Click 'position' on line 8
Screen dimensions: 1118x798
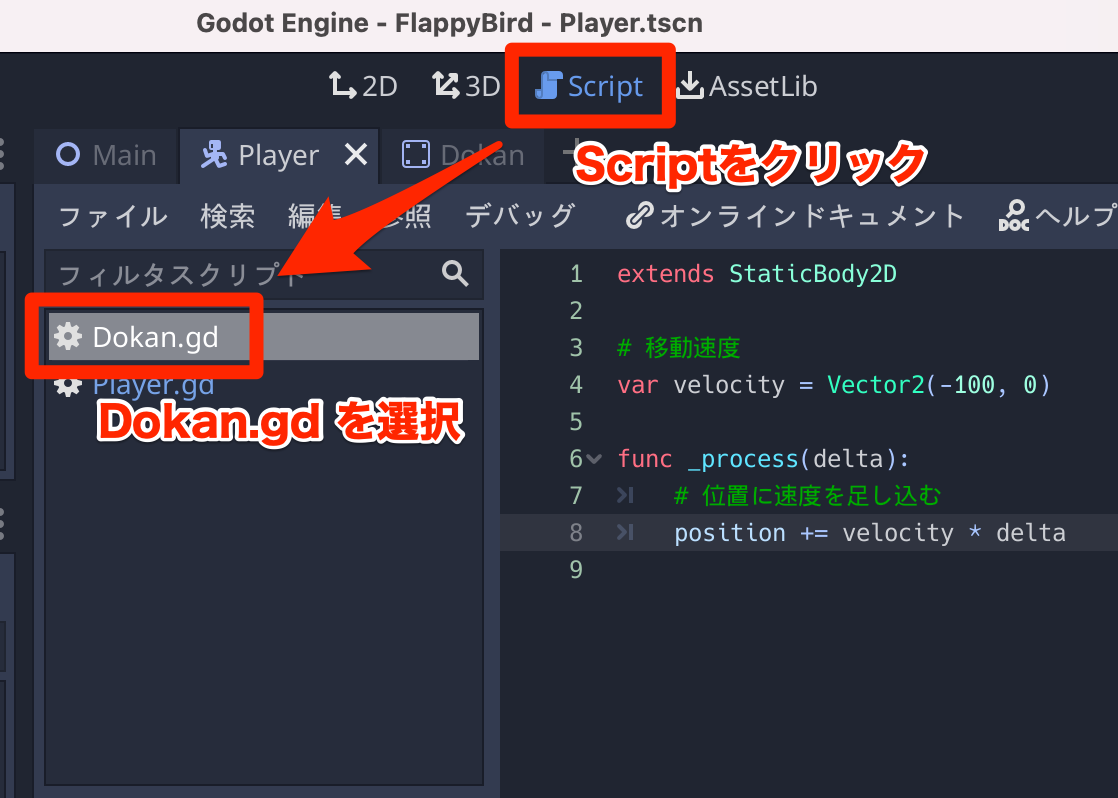coord(729,533)
